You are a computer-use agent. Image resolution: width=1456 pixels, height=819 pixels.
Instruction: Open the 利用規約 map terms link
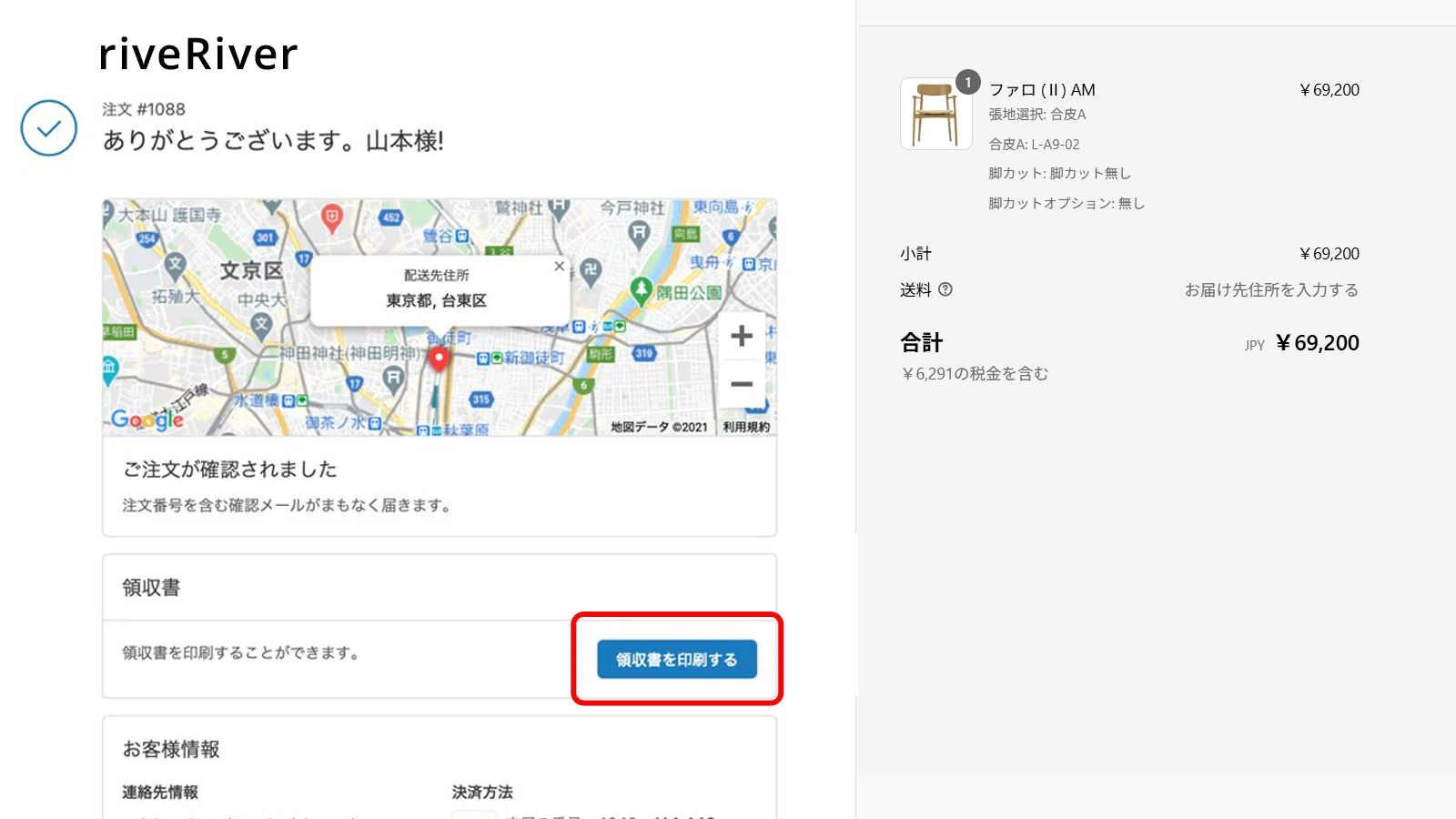pos(746,427)
